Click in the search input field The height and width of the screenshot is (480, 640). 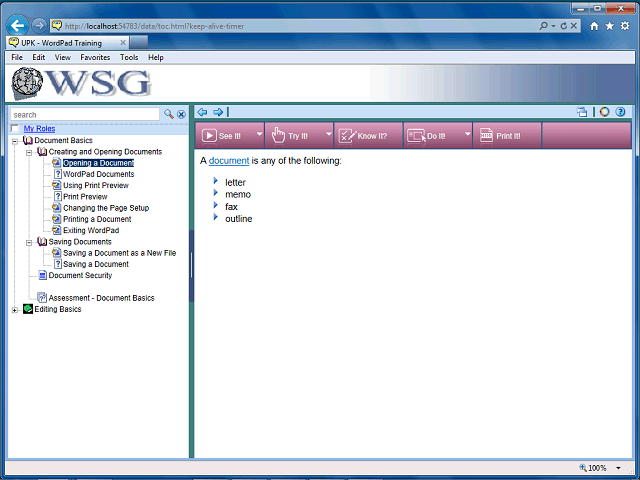click(84, 115)
